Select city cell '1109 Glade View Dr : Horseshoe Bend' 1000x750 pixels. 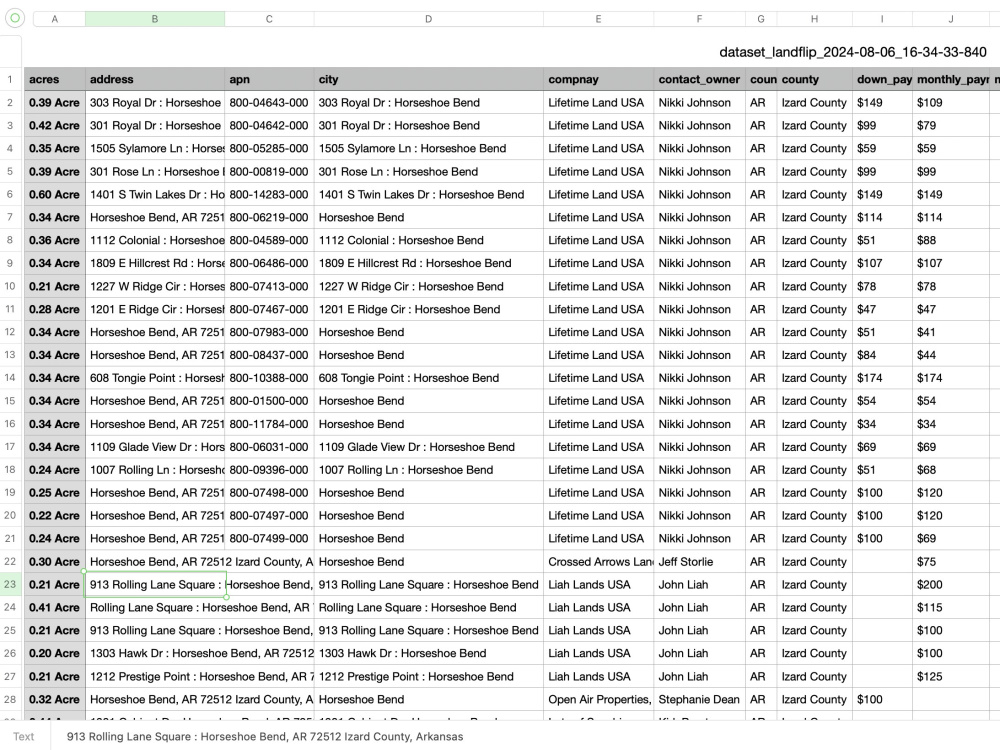click(429, 447)
